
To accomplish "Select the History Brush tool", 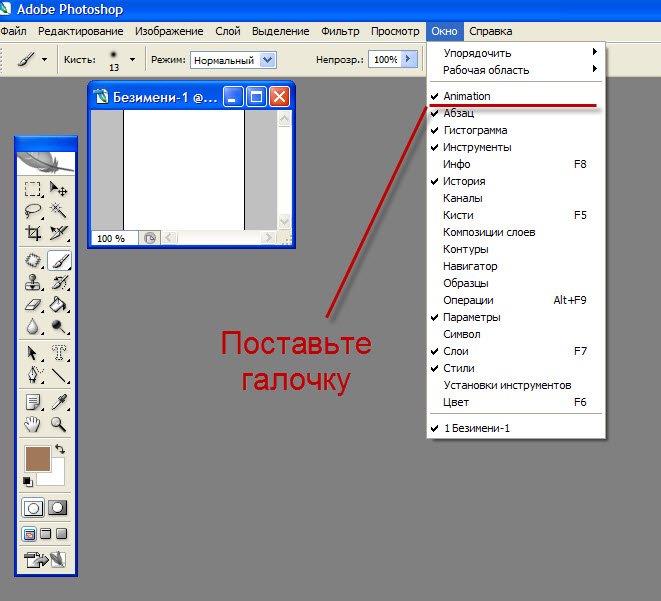I will (59, 282).
